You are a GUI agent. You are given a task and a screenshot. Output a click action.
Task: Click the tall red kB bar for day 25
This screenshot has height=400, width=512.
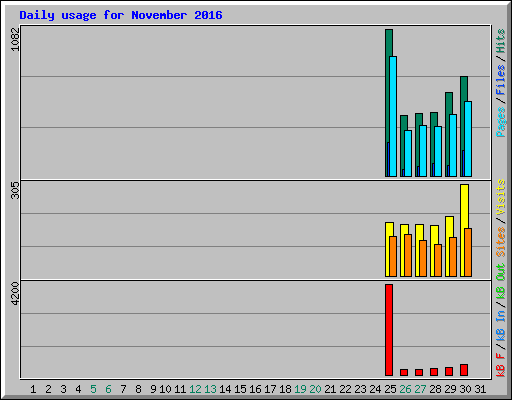(389, 330)
